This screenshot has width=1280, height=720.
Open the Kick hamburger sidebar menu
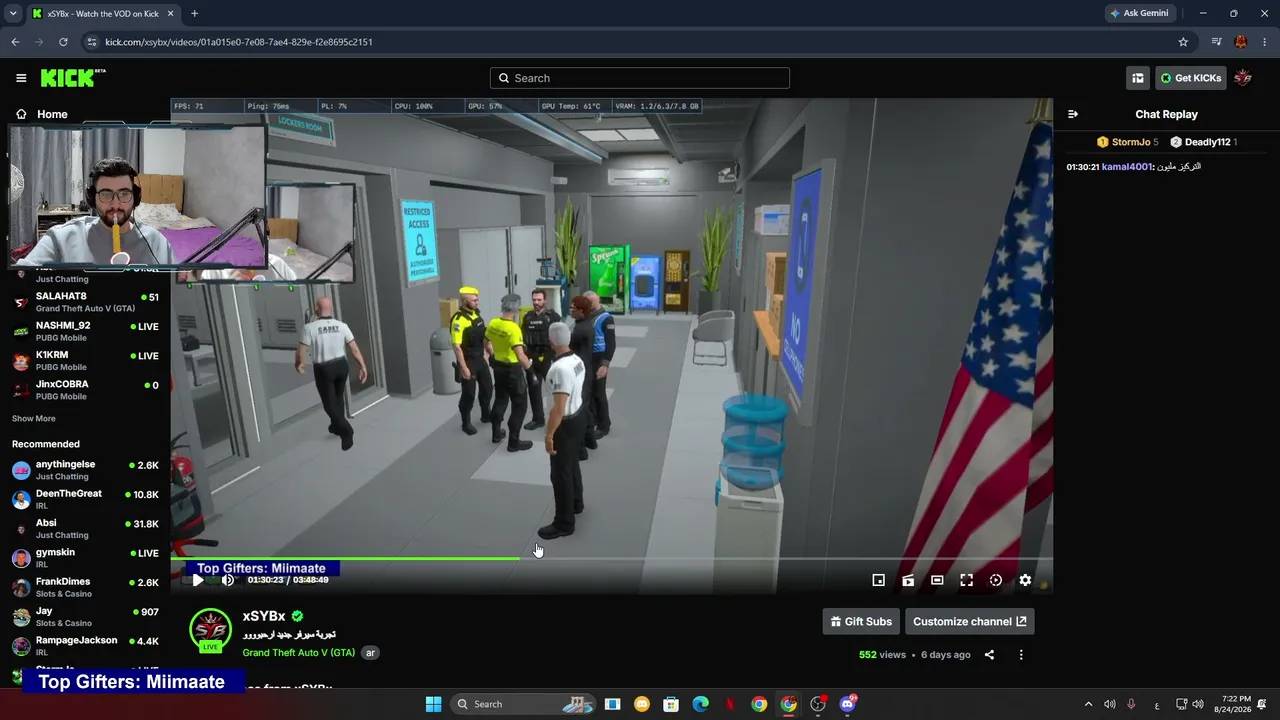[x=21, y=78]
